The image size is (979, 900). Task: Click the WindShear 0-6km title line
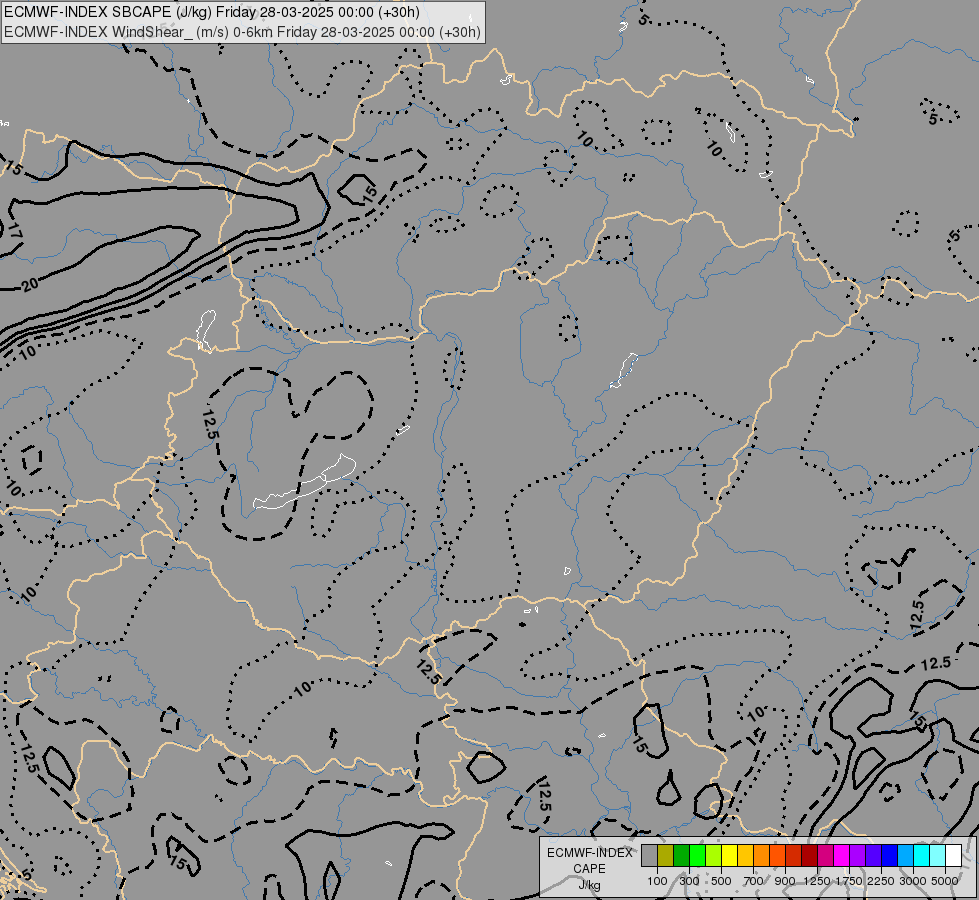point(242,32)
